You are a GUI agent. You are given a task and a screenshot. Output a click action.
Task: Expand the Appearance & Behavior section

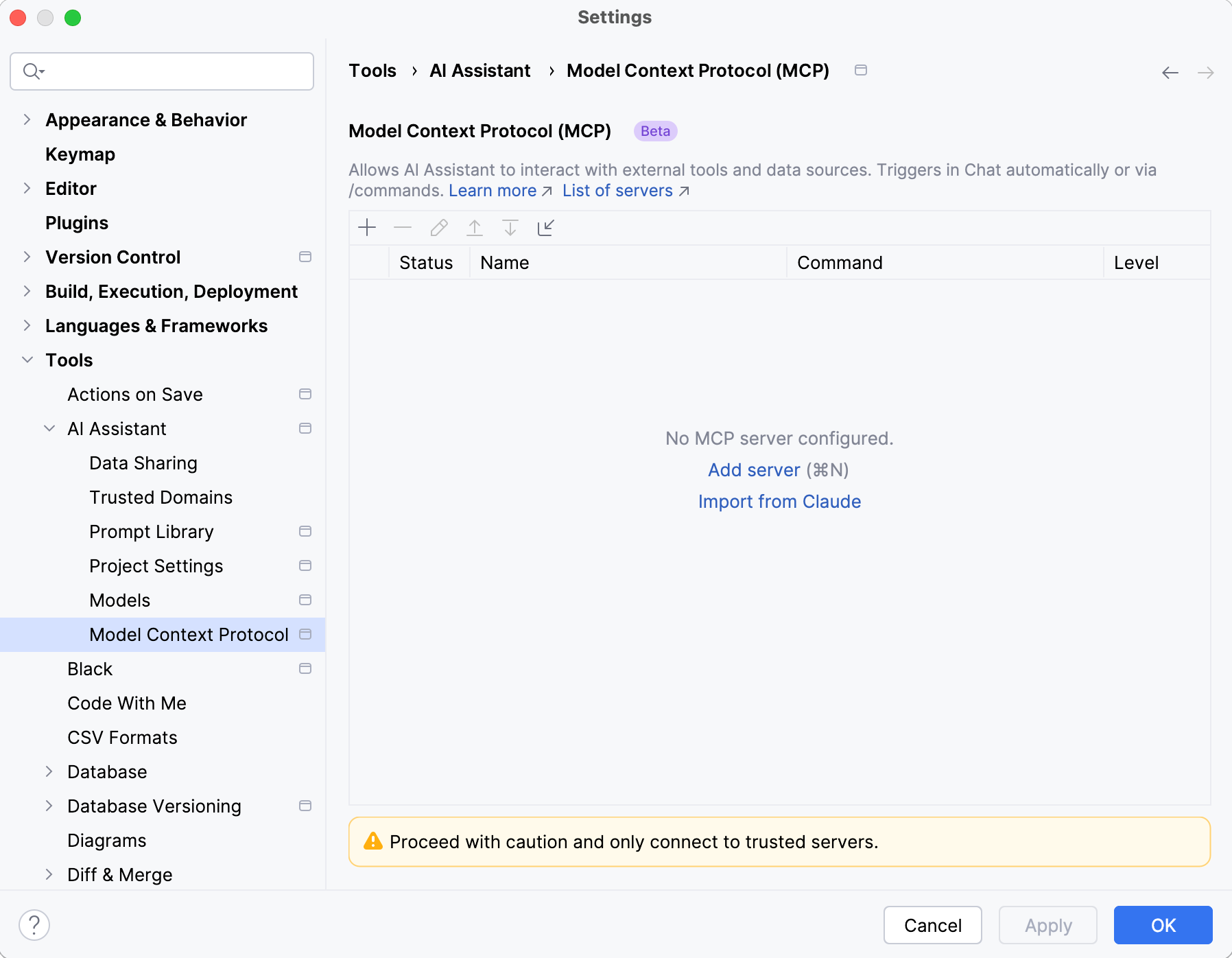(27, 120)
